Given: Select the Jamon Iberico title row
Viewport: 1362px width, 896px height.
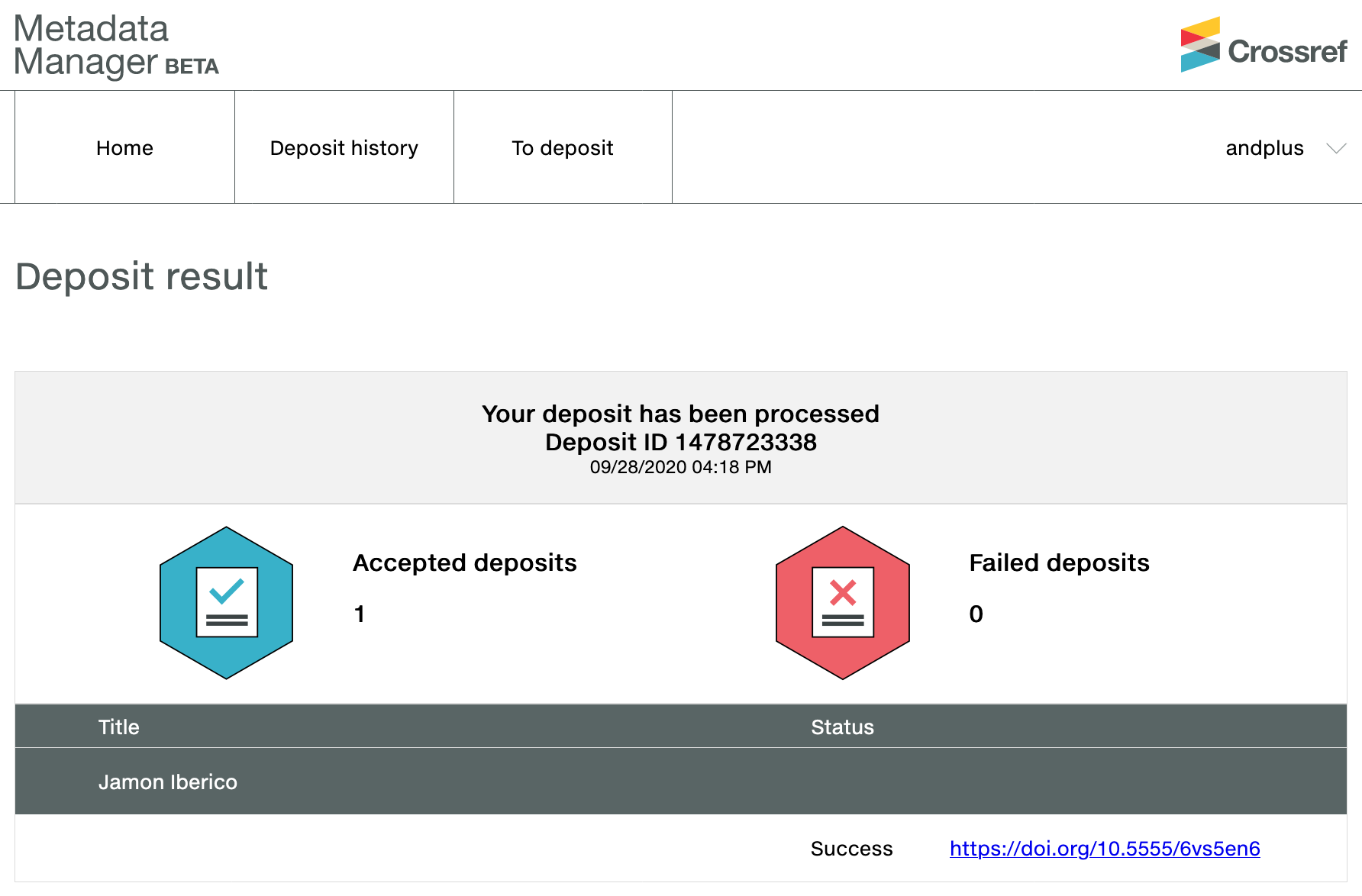Looking at the screenshot, I should [168, 782].
